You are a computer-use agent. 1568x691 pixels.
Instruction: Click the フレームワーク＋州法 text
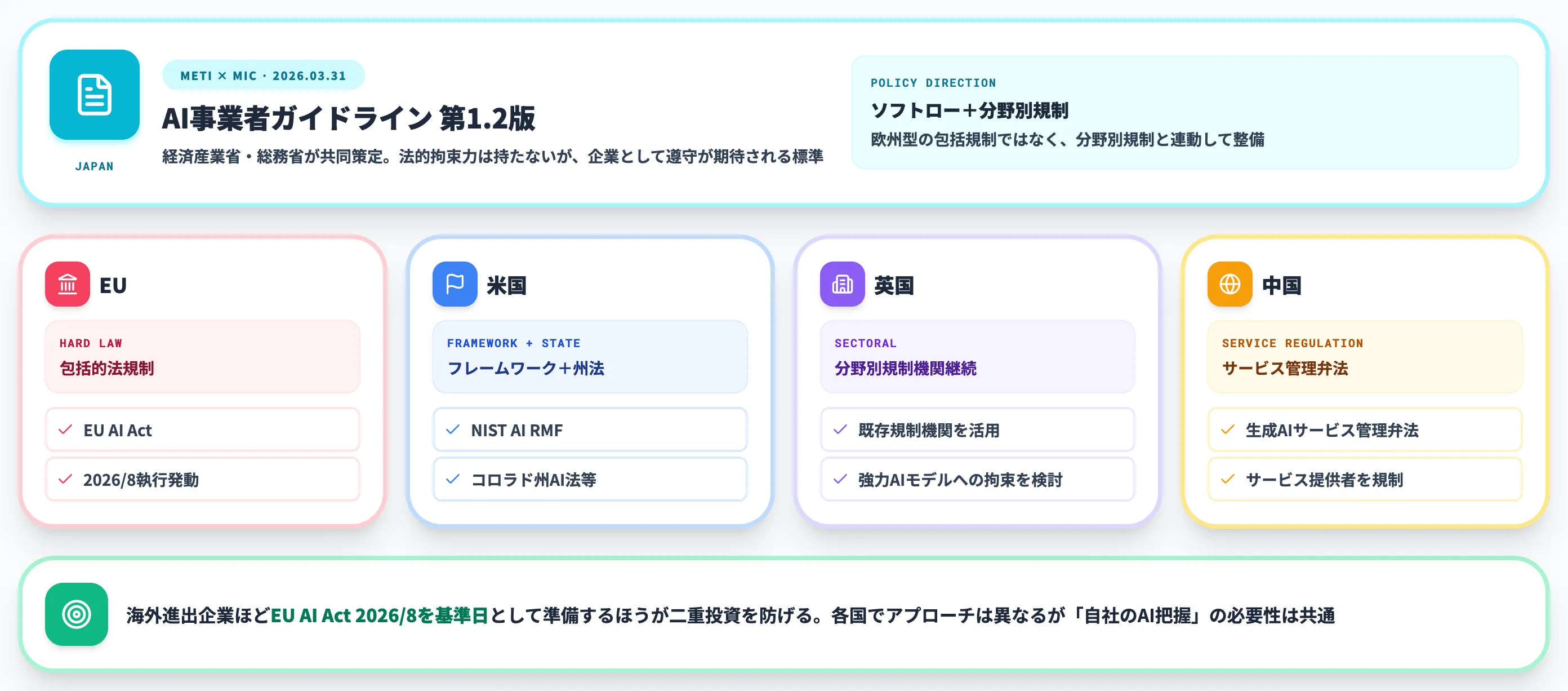pyautogui.click(x=525, y=368)
